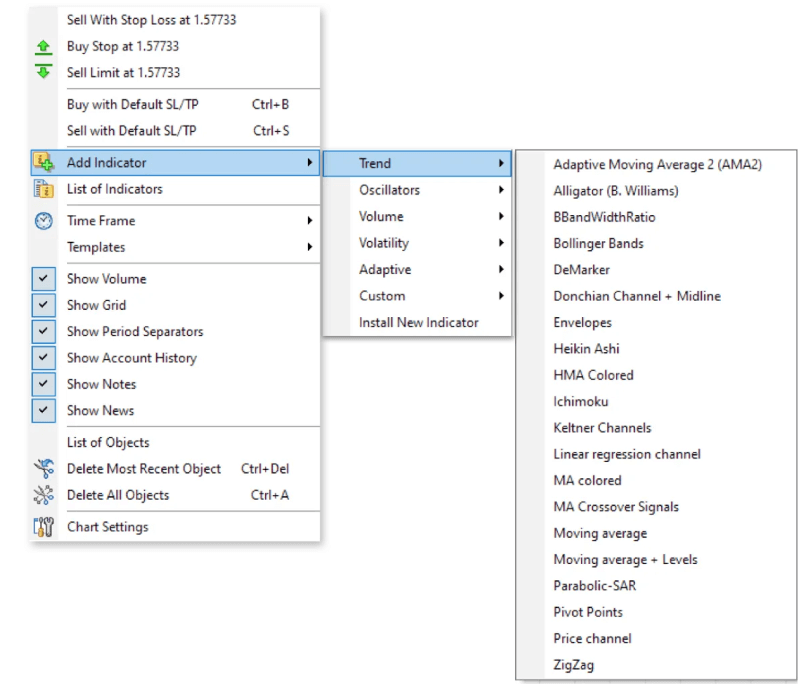Uncheck Show Grid option
The image size is (806, 688).
pos(43,305)
